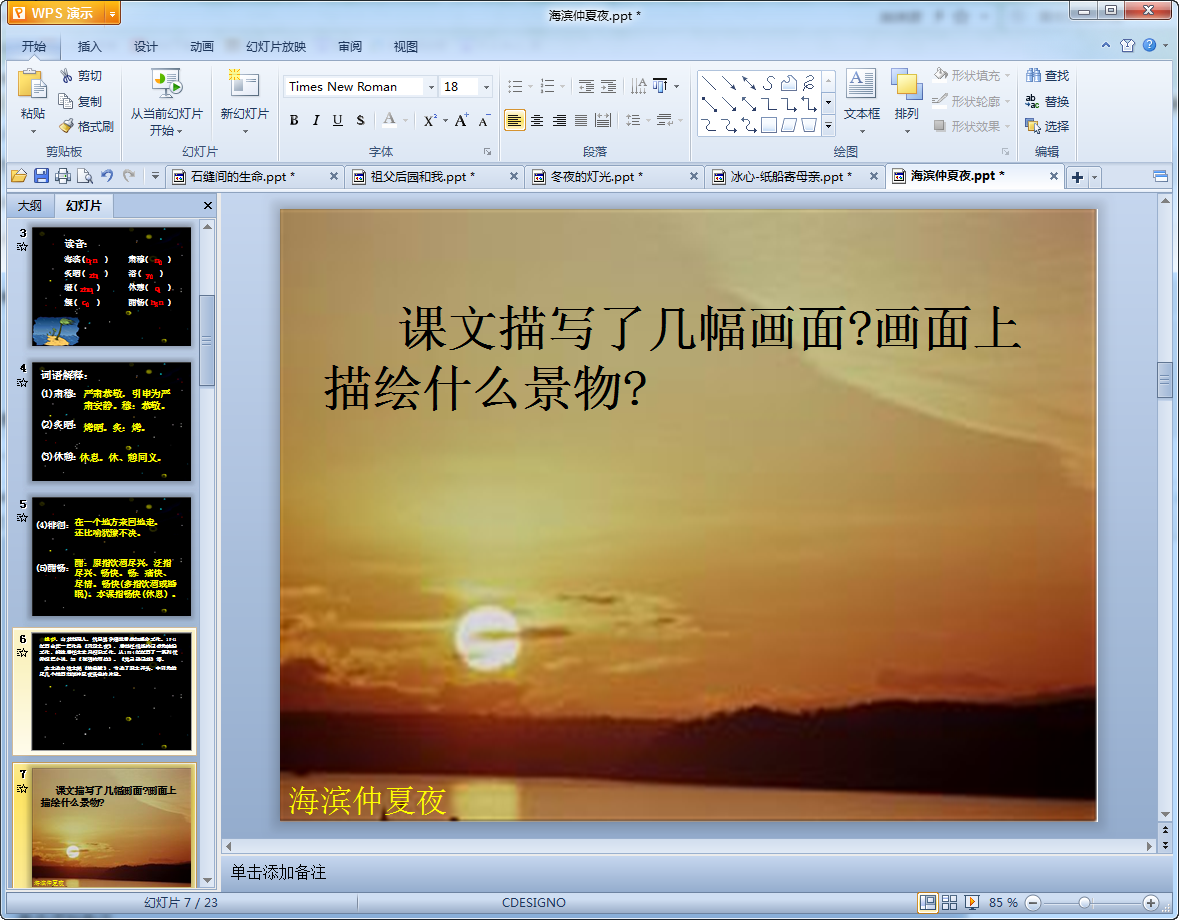Image resolution: width=1179 pixels, height=920 pixels.
Task: Click the Find (查找) button
Action: pos(1047,75)
